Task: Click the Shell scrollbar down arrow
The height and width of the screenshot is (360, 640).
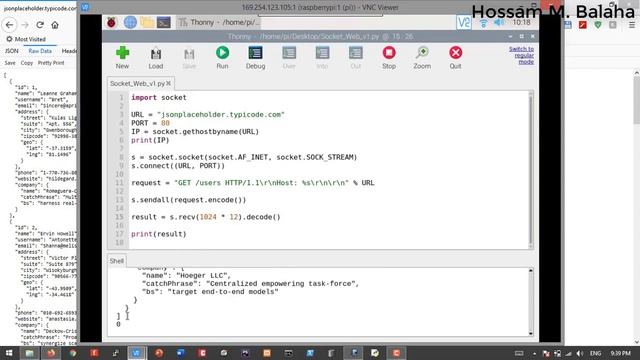Action: tap(531, 333)
